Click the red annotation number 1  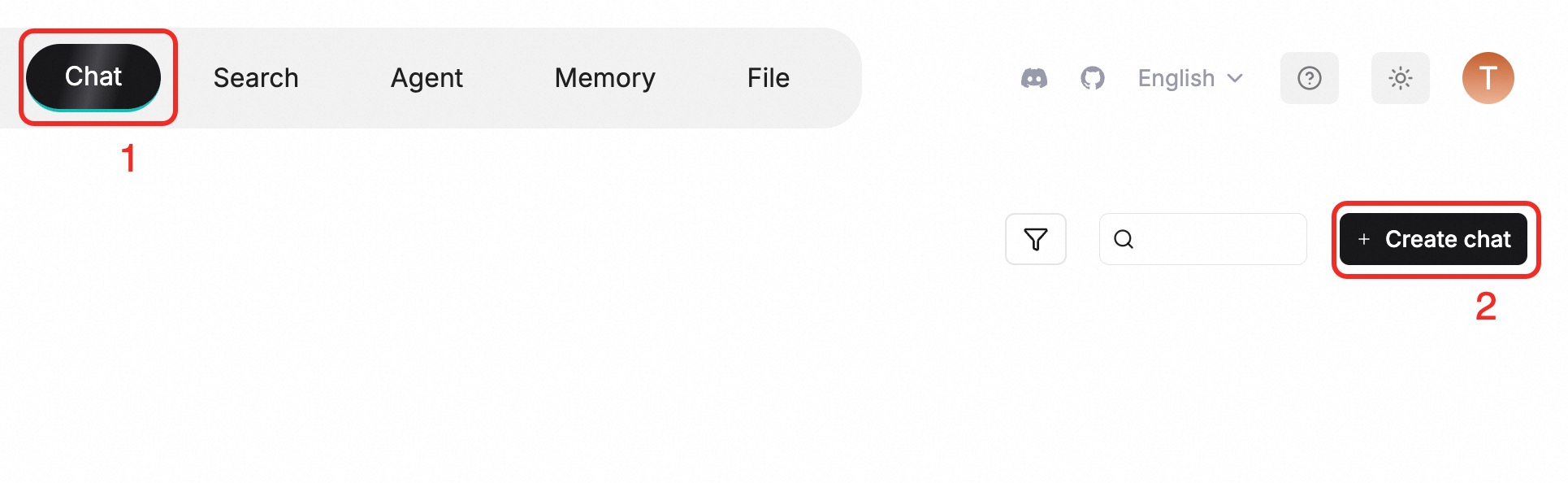click(128, 158)
